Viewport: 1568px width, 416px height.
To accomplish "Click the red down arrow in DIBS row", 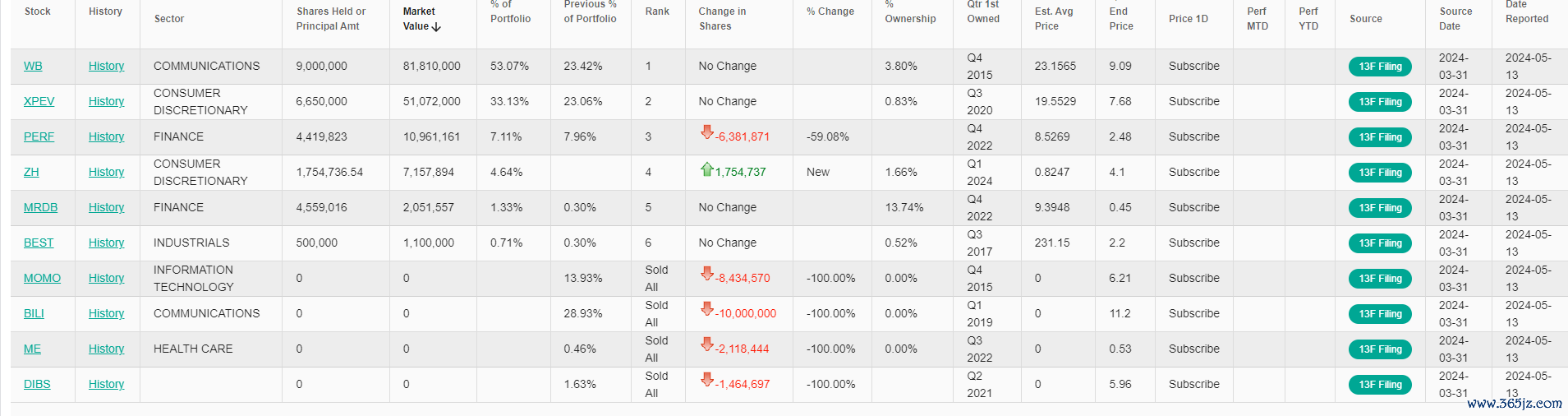I will [706, 380].
